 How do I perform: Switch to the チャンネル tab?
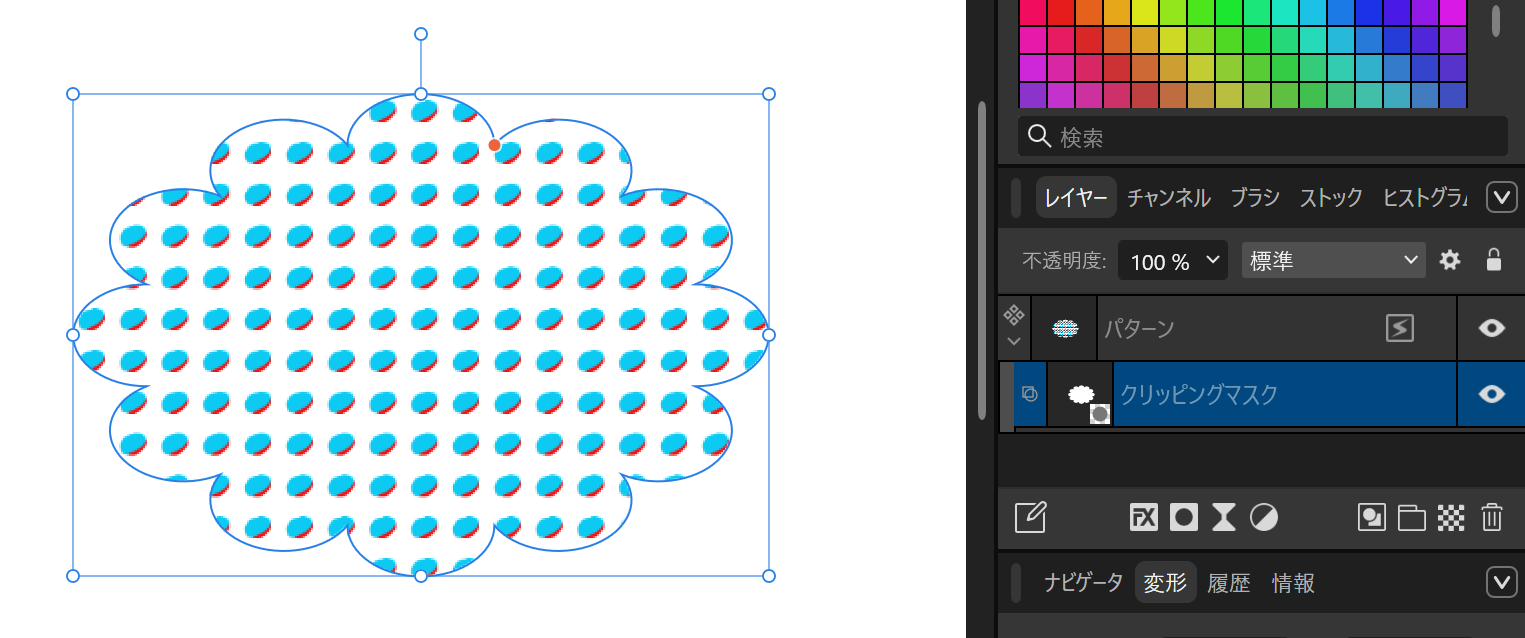[x=1168, y=198]
